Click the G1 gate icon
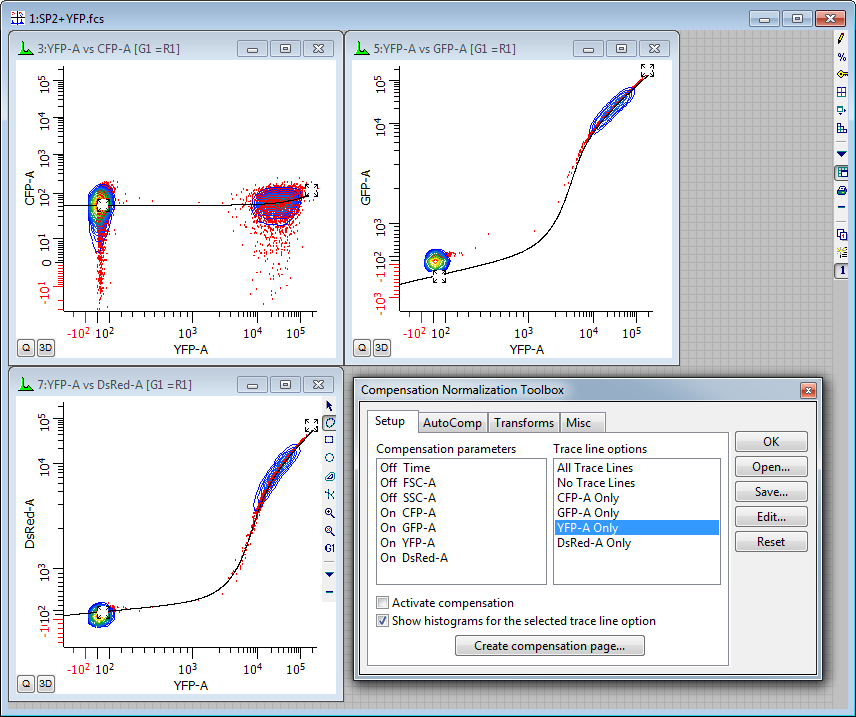856x717 pixels. [330, 548]
